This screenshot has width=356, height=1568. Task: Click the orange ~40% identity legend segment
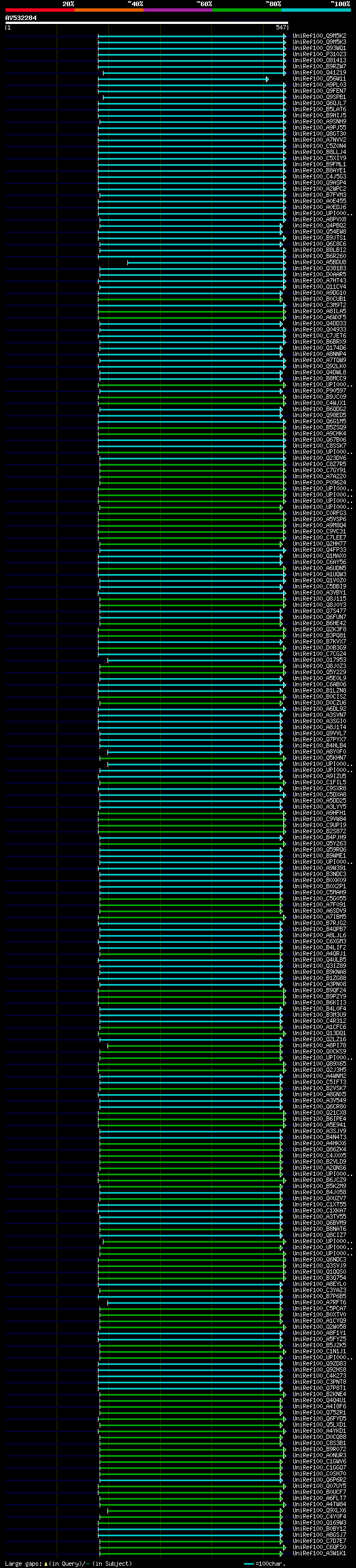pos(109,10)
